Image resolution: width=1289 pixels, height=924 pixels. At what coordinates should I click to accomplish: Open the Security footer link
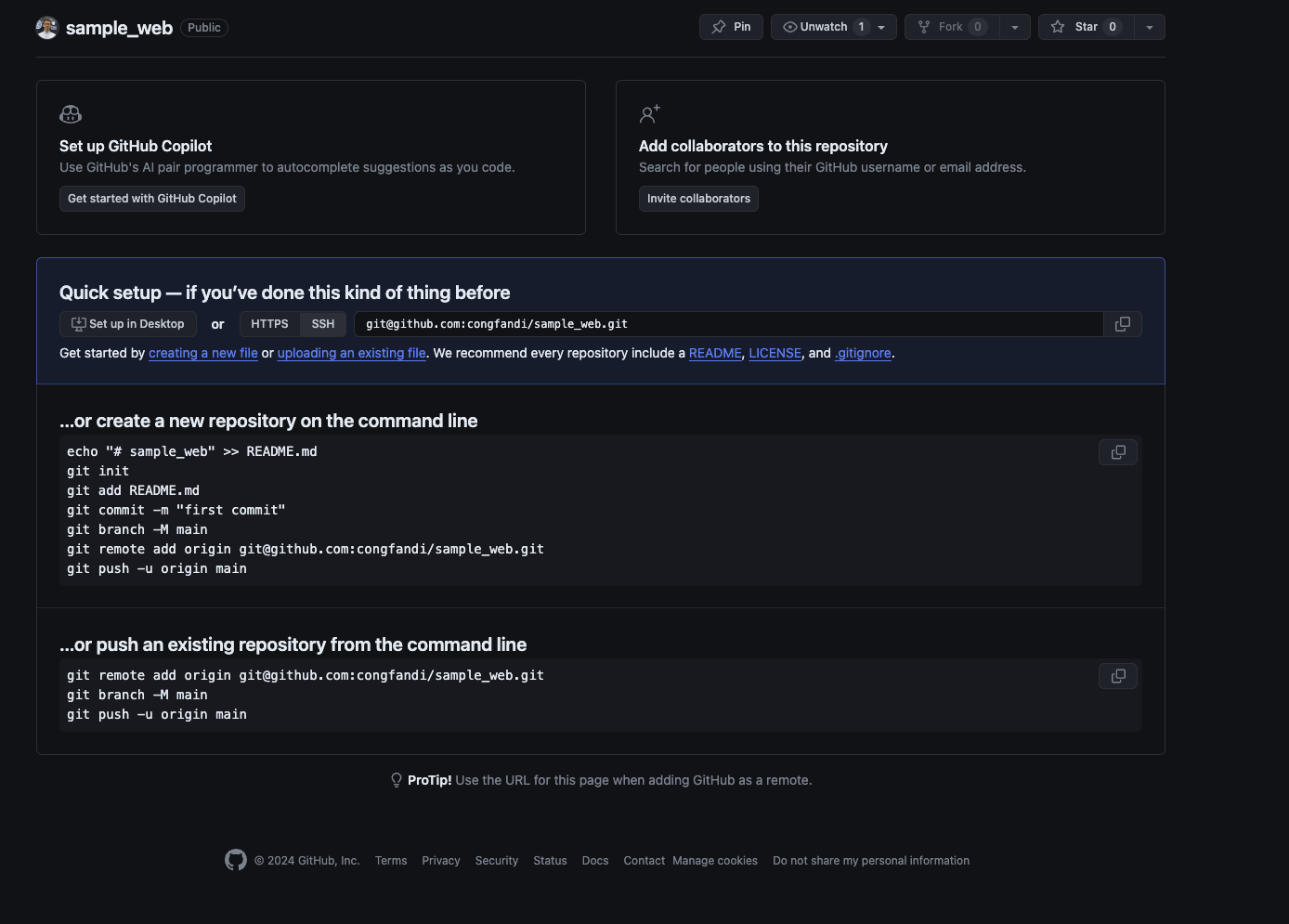(496, 861)
